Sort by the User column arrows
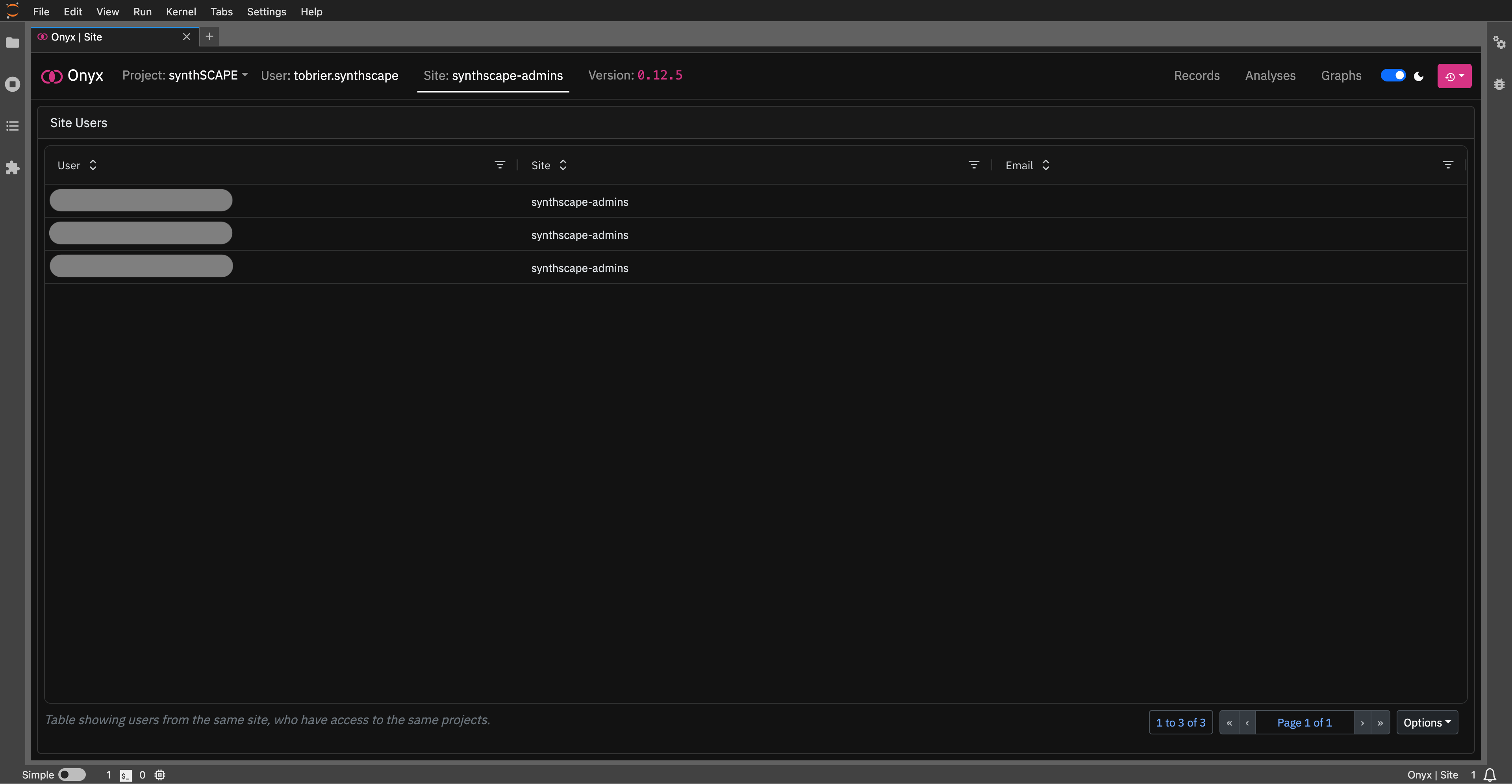Screen dimensions: 1512x784 [x=93, y=165]
